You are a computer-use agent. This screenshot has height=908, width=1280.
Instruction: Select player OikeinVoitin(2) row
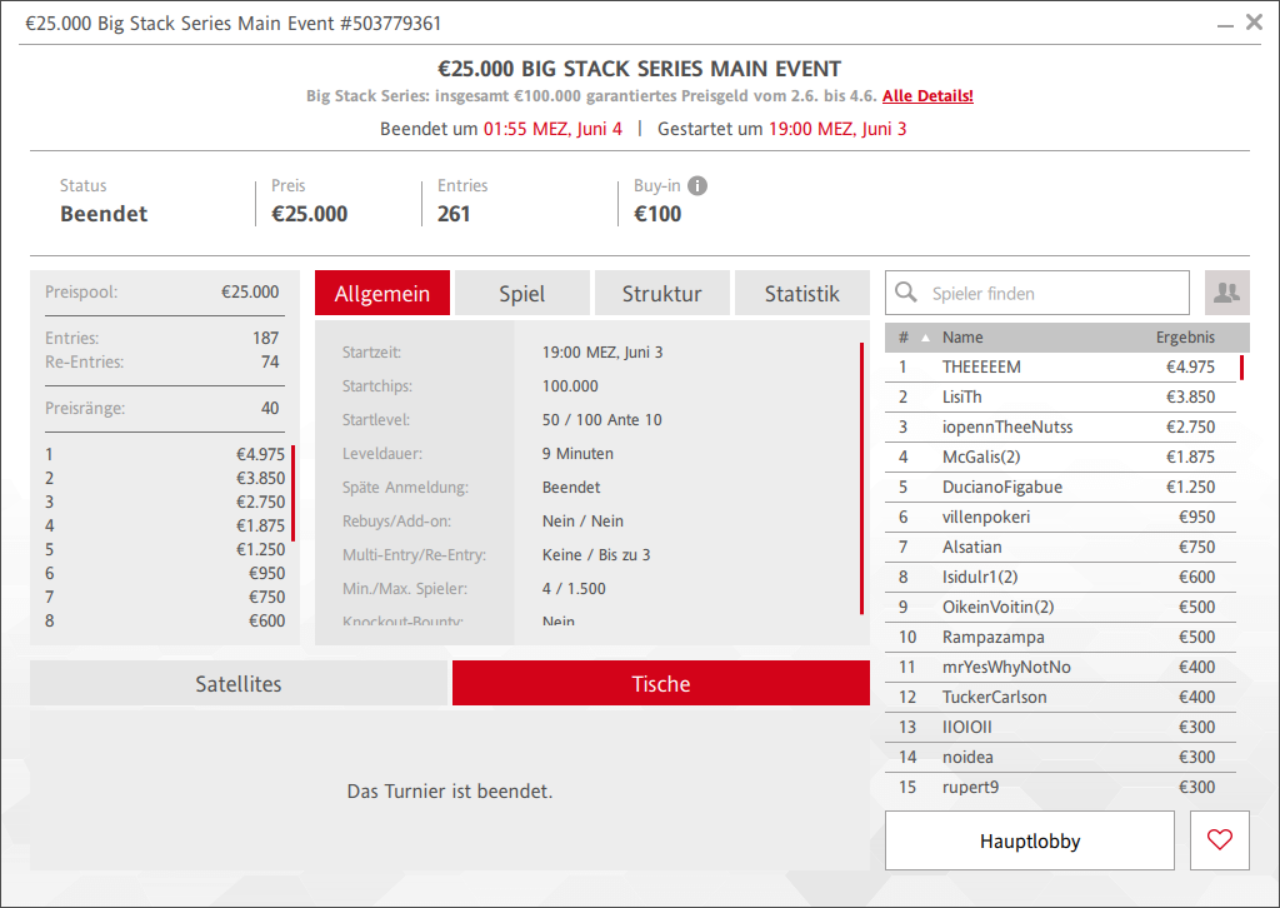click(1060, 607)
